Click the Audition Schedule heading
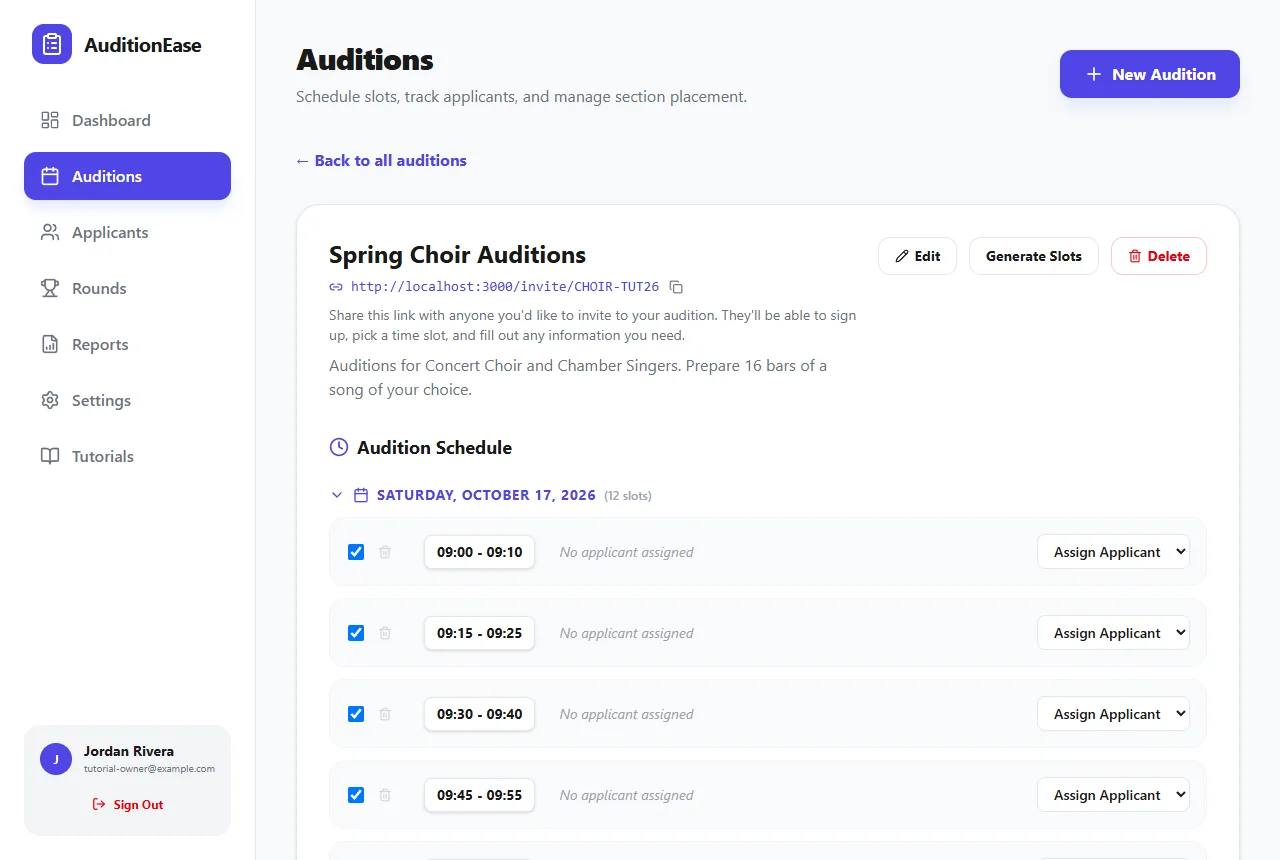1280x860 pixels. tap(434, 448)
